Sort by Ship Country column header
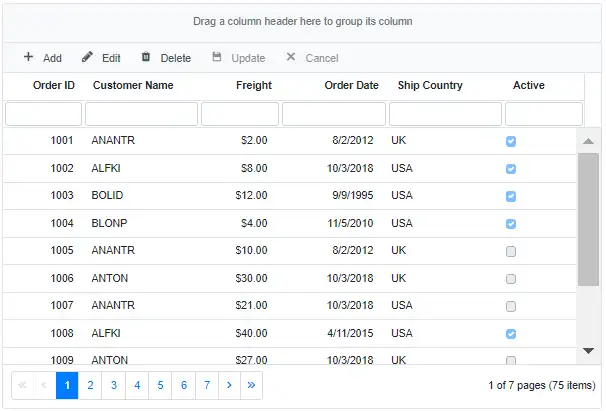The width and height of the screenshot is (606, 411). 430,85
